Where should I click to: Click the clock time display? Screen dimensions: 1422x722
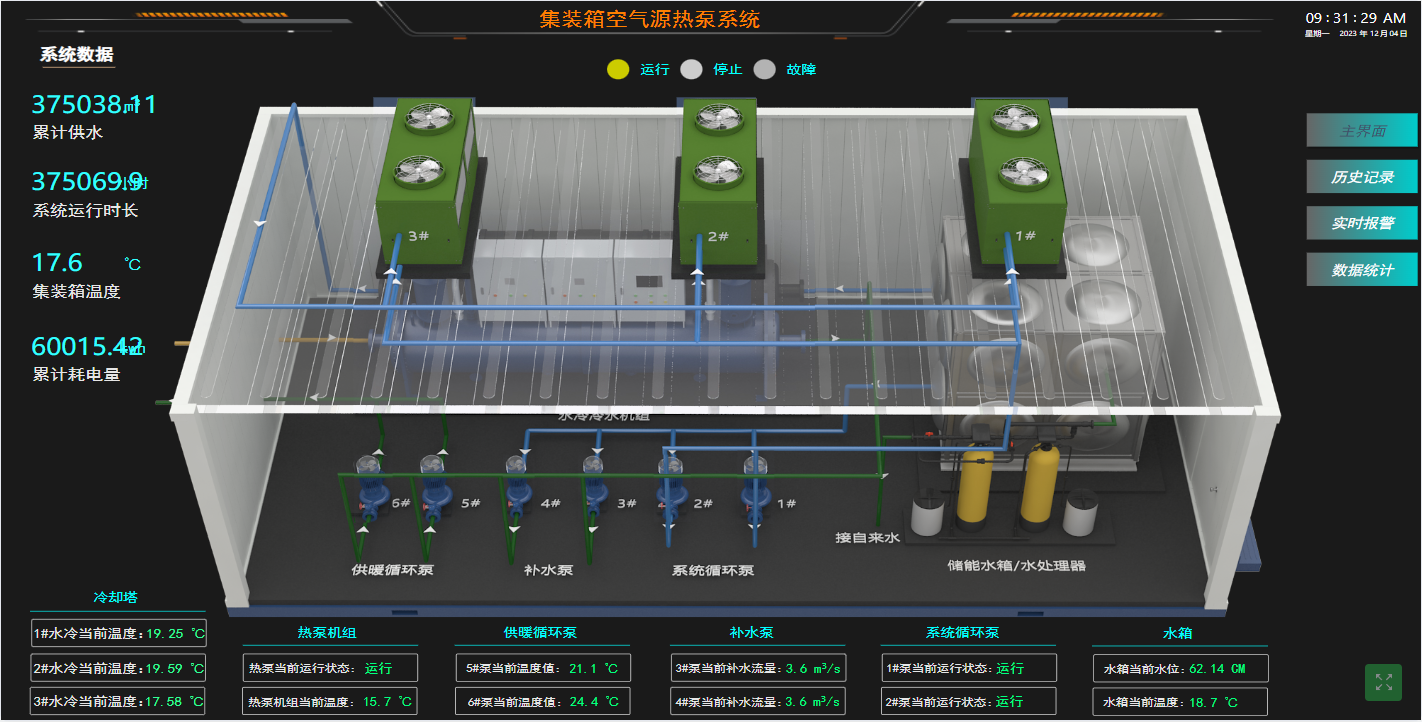pyautogui.click(x=1355, y=18)
